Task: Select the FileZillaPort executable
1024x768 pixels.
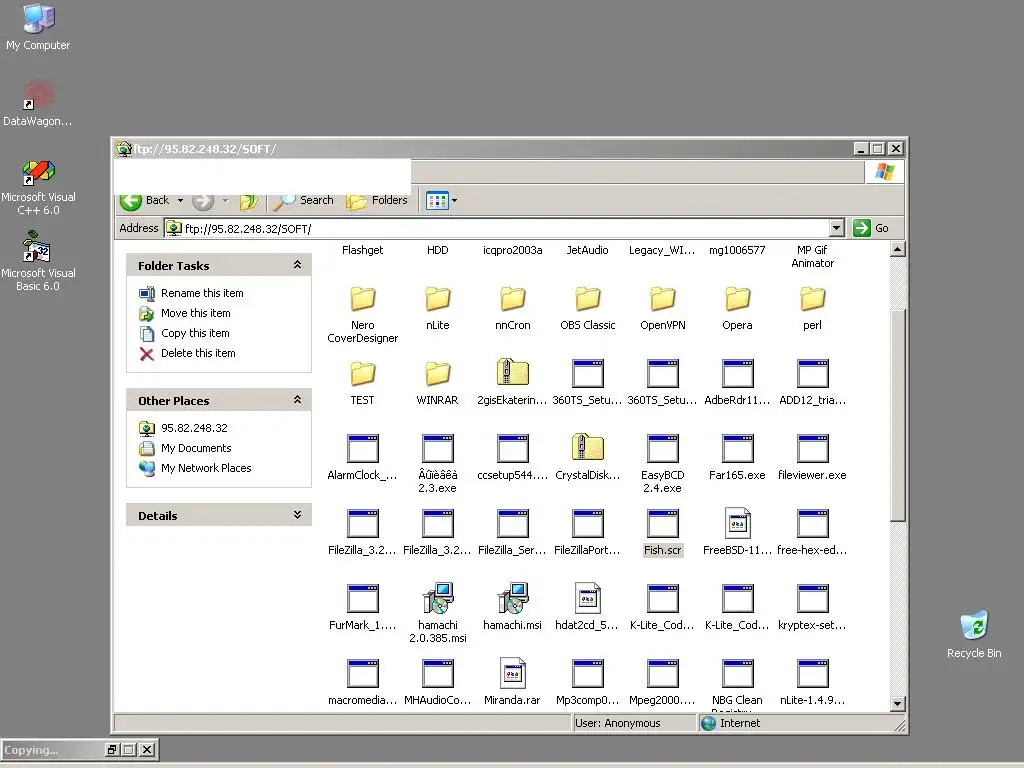Action: coord(588,533)
